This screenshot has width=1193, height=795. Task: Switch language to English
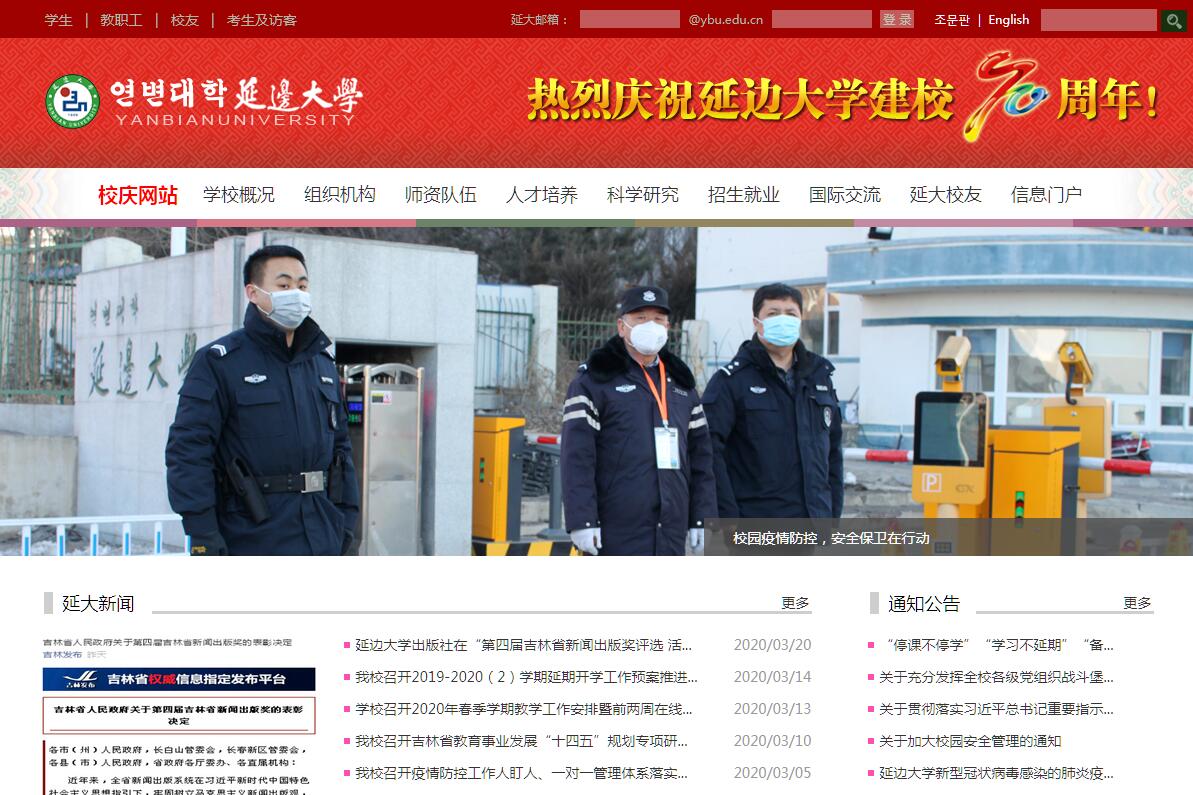(x=1008, y=20)
